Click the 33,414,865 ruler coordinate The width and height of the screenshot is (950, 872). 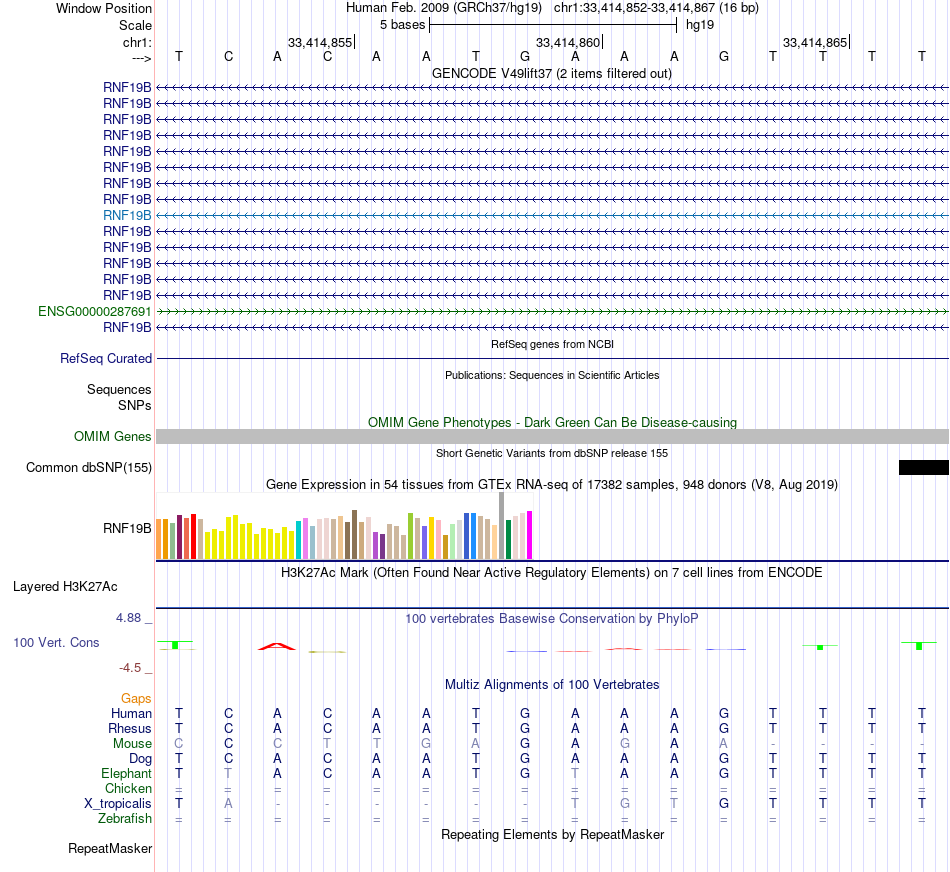coord(815,42)
